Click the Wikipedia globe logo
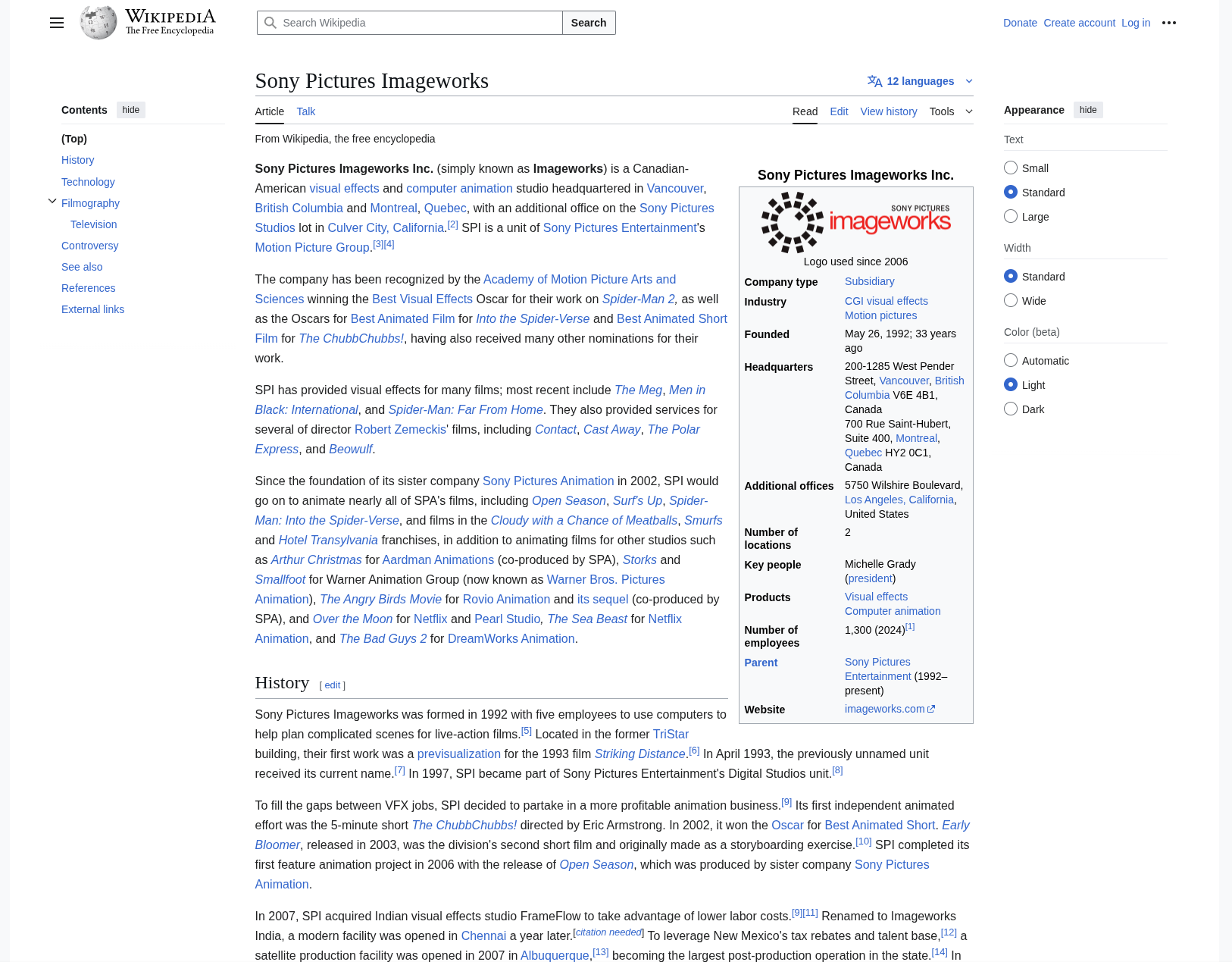 (x=98, y=23)
